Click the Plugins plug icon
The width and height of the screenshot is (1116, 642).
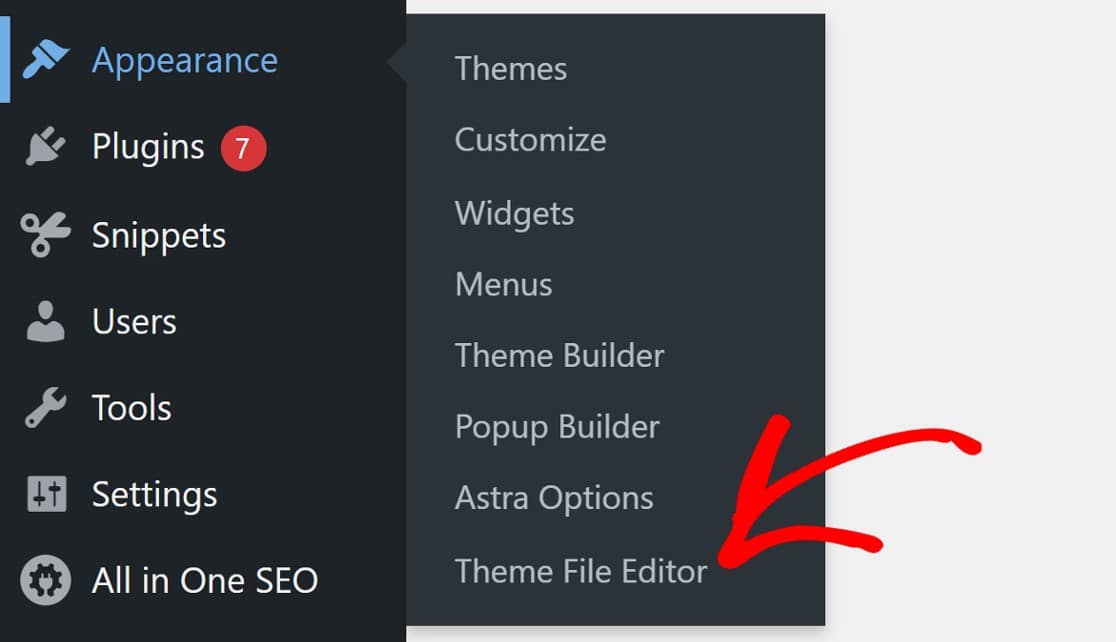pos(46,147)
